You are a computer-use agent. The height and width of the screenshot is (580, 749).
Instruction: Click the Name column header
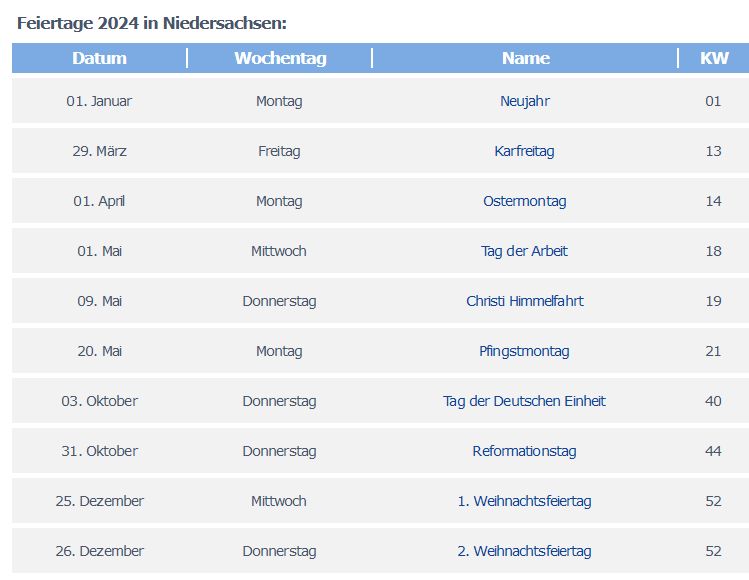525,58
